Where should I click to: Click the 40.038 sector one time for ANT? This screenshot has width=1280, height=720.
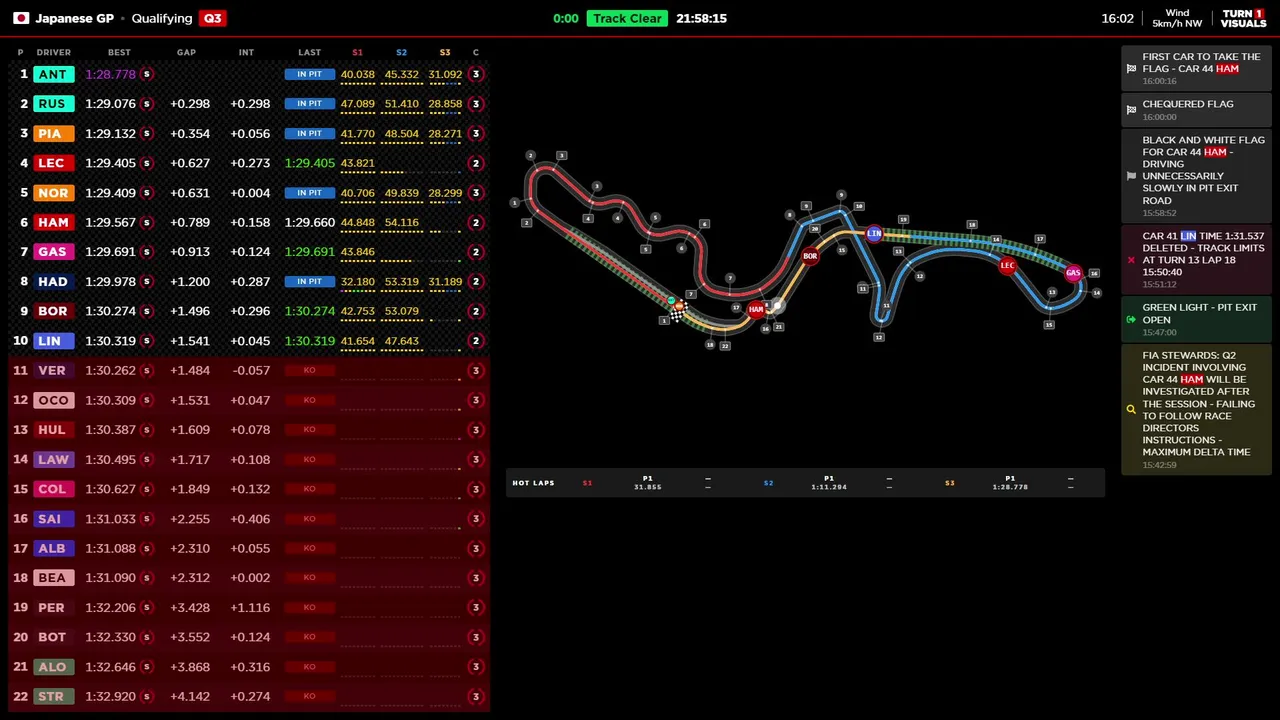(357, 74)
